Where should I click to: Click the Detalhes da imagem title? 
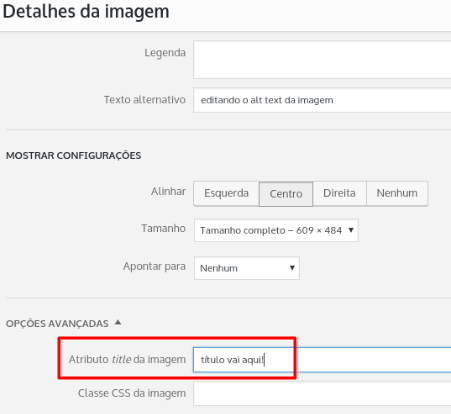(86, 11)
